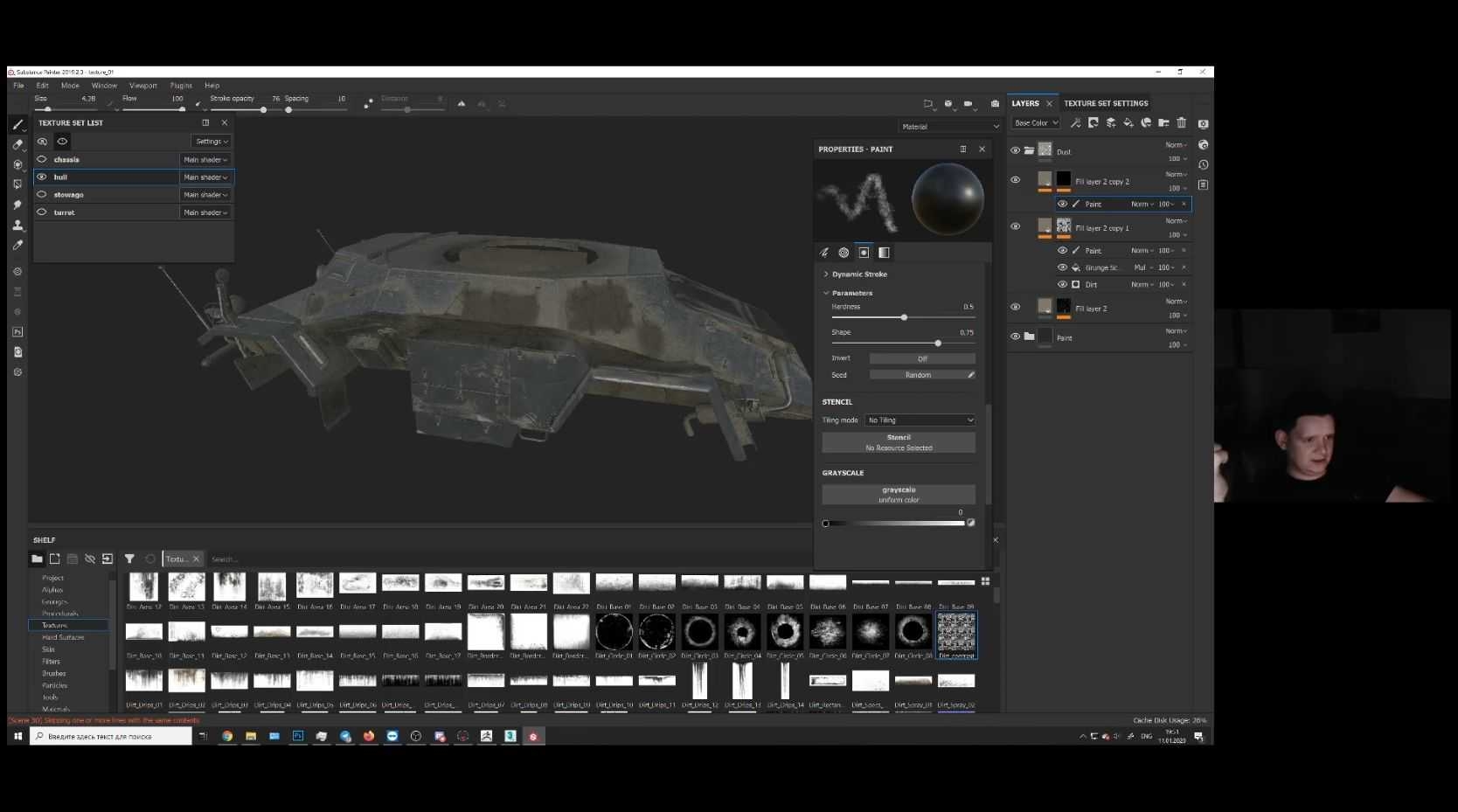Open the Viewport menu

point(143,86)
